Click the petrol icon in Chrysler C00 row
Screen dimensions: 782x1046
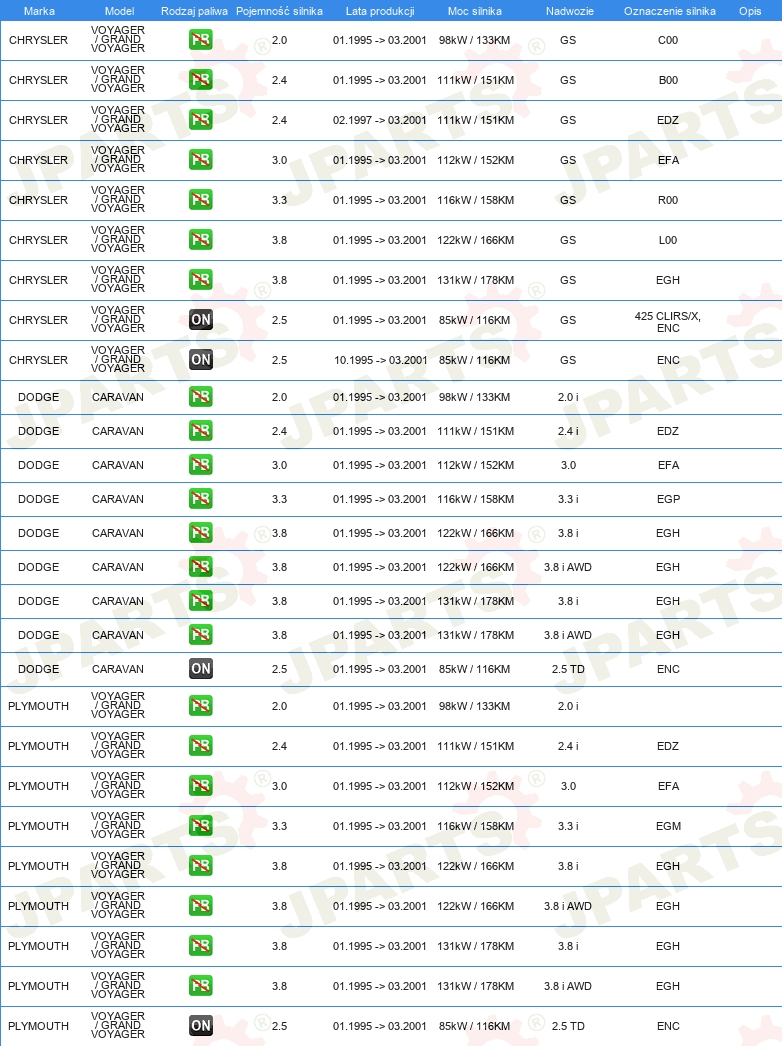(x=201, y=40)
